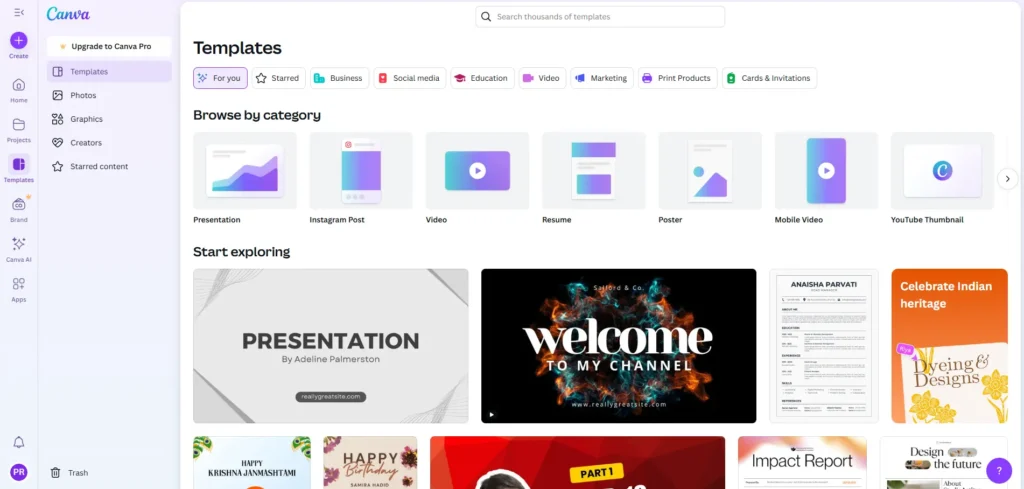Image resolution: width=1024 pixels, height=489 pixels.
Task: Open the Design the future template
Action: click(x=944, y=462)
